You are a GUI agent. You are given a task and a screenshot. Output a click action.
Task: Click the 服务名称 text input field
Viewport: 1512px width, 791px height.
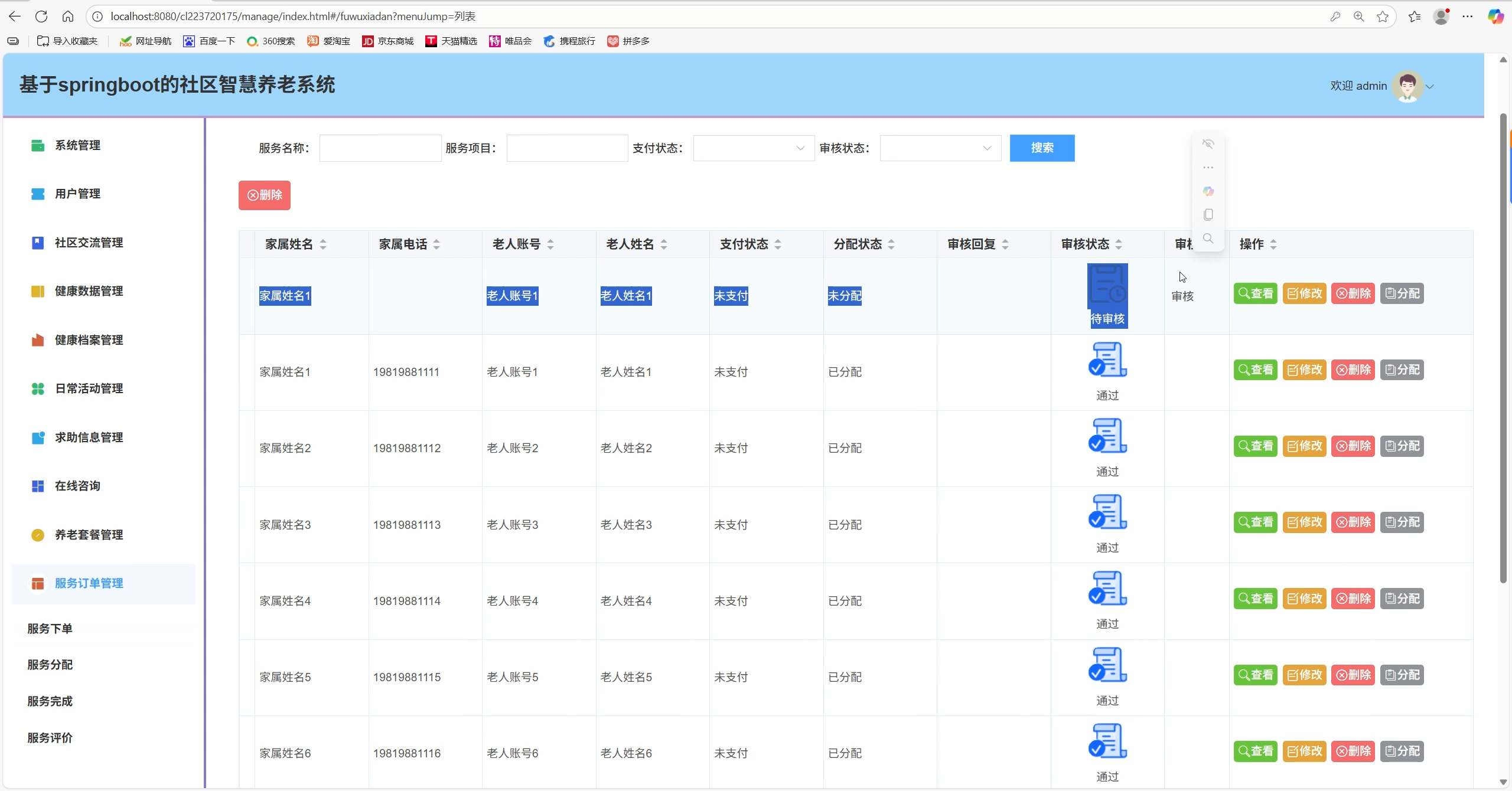(380, 148)
